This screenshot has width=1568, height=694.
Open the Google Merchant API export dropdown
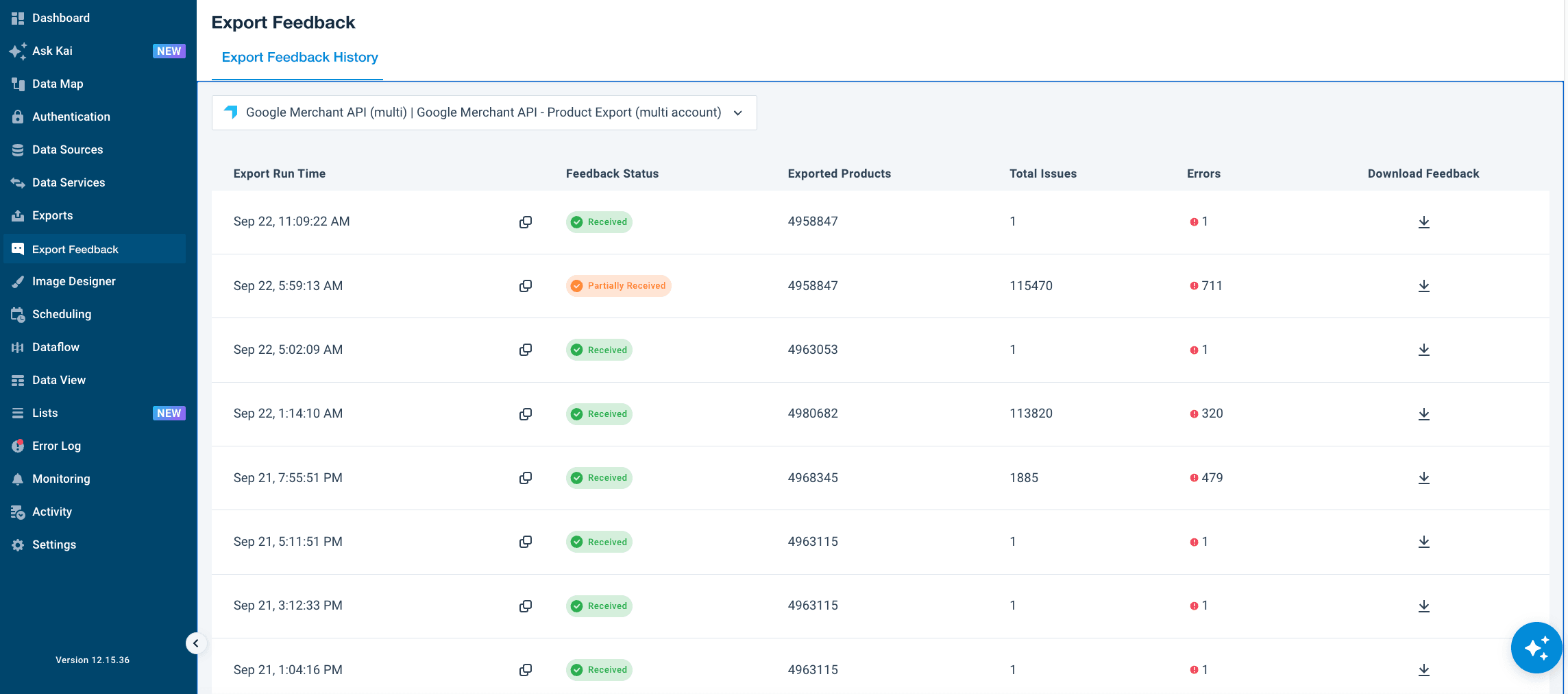[x=484, y=112]
